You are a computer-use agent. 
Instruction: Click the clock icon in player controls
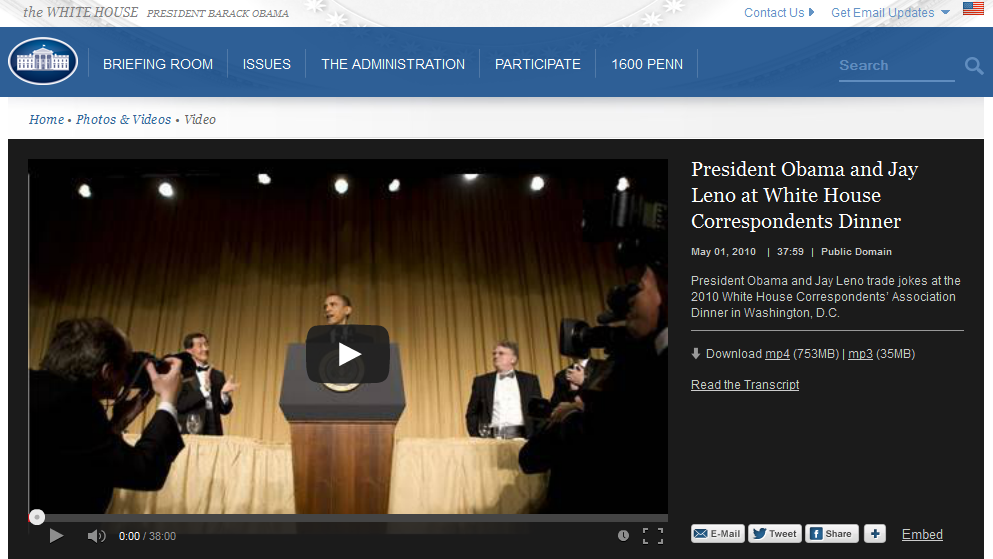[x=623, y=536]
